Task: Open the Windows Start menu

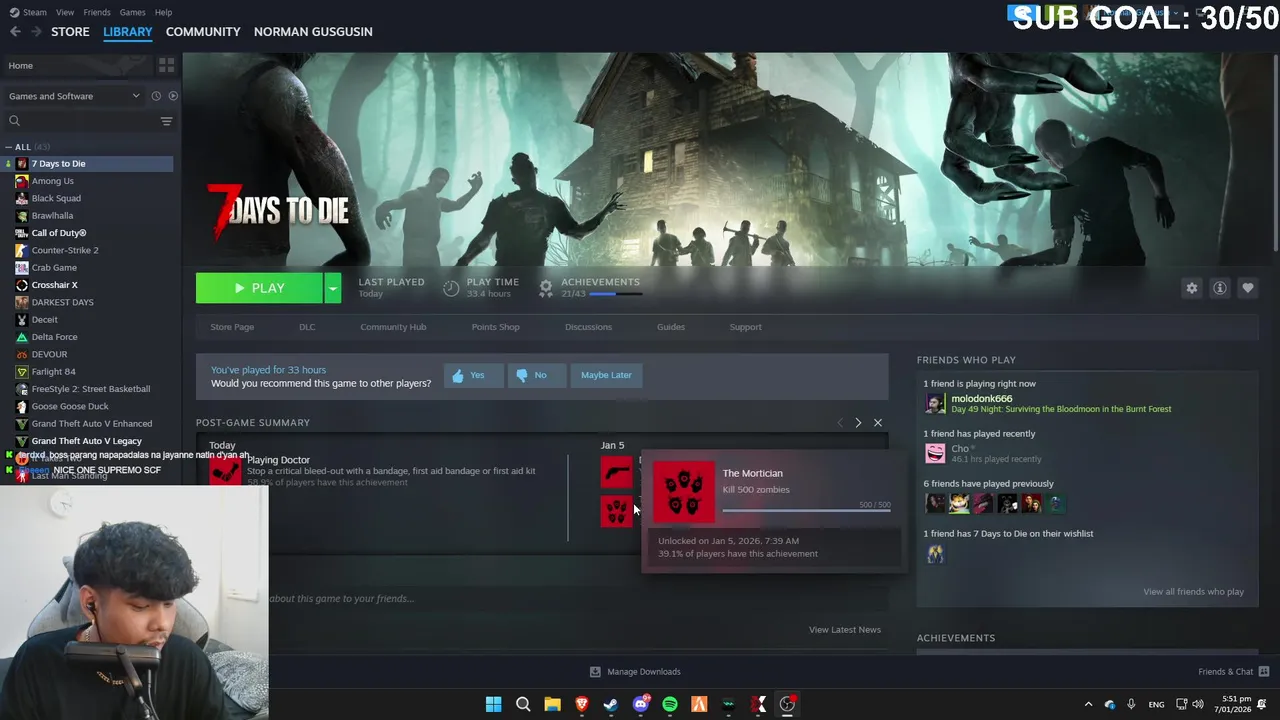Action: point(493,704)
